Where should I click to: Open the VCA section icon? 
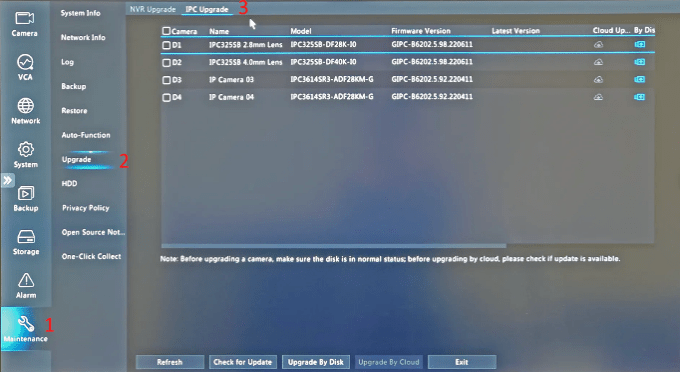tap(25, 62)
